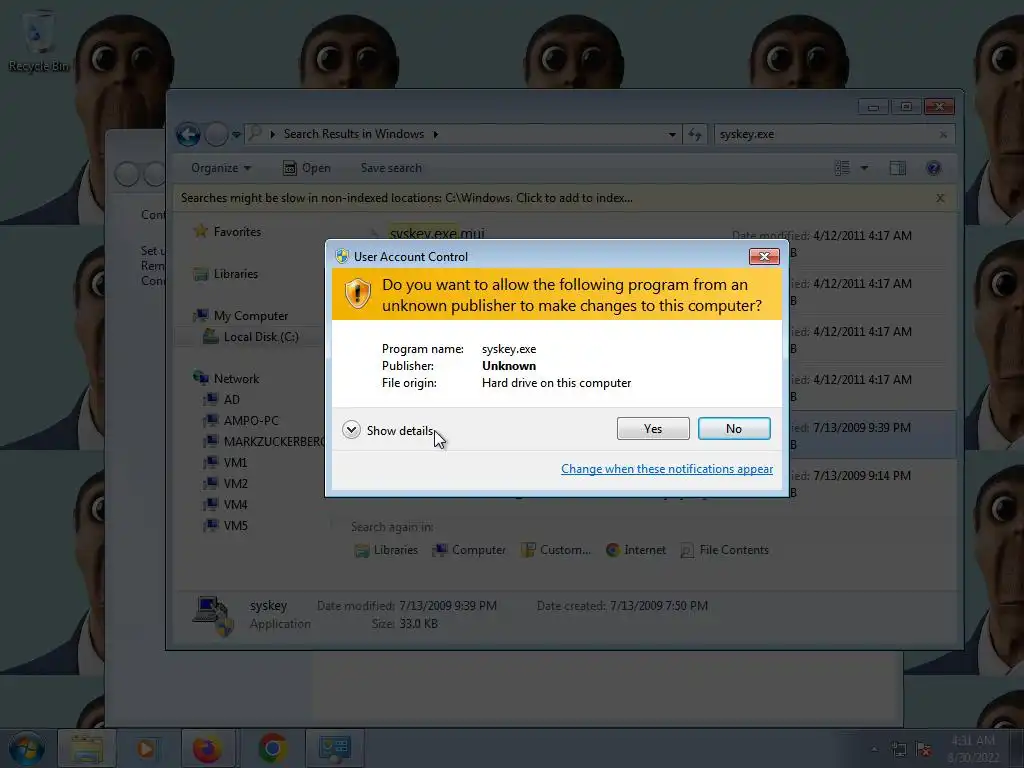Click Open in Explorer toolbar
Screen dimensions: 1024x768
coord(307,168)
